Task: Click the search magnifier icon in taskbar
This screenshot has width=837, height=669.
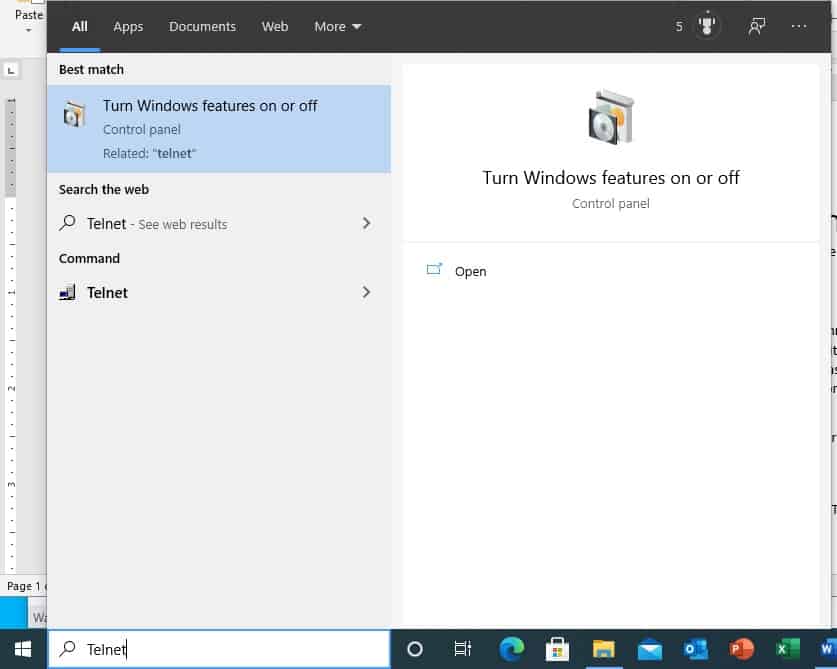Action: point(67,649)
